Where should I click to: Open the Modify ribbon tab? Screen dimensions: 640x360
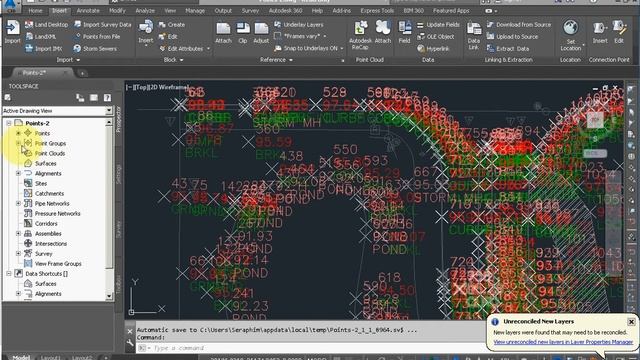coord(117,11)
